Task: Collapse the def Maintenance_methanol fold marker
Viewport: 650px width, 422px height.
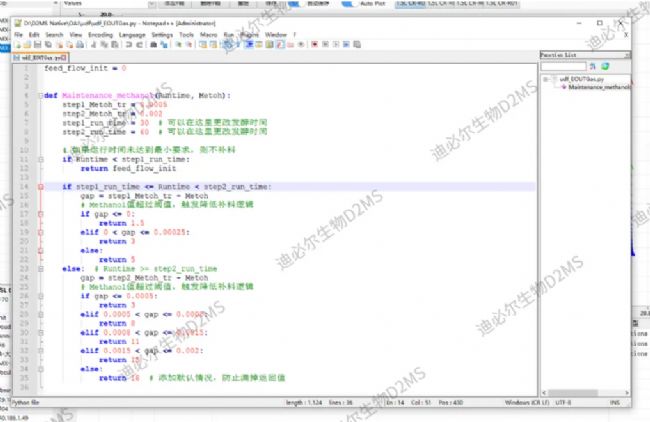Action: tap(39, 95)
